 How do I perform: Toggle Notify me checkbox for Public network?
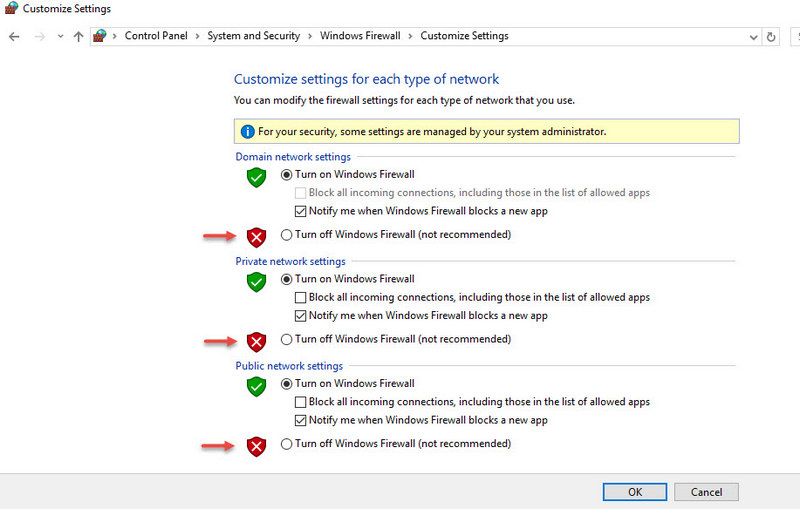[301, 420]
